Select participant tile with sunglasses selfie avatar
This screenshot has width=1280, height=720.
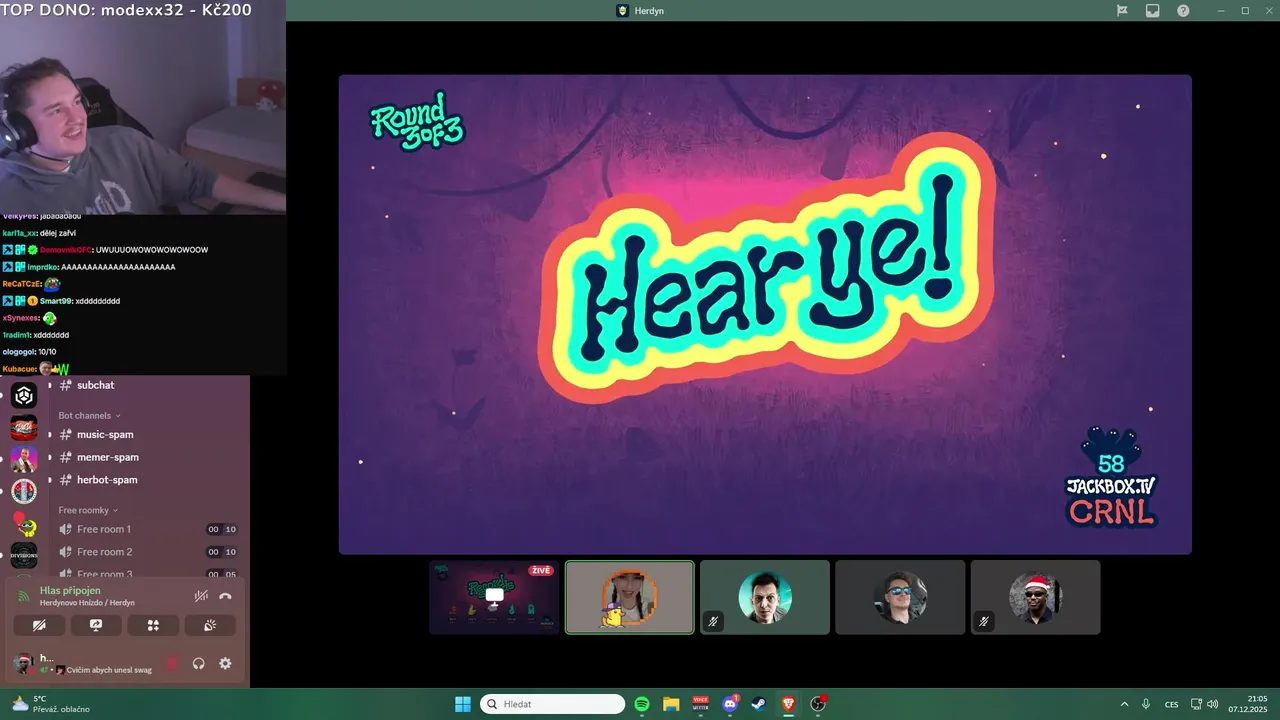click(900, 597)
